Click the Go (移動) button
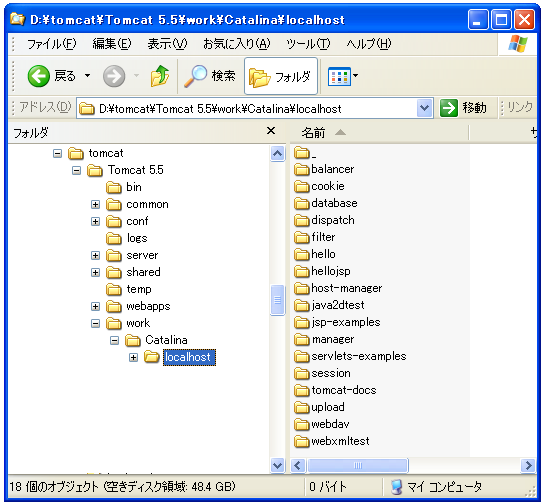 point(463,108)
